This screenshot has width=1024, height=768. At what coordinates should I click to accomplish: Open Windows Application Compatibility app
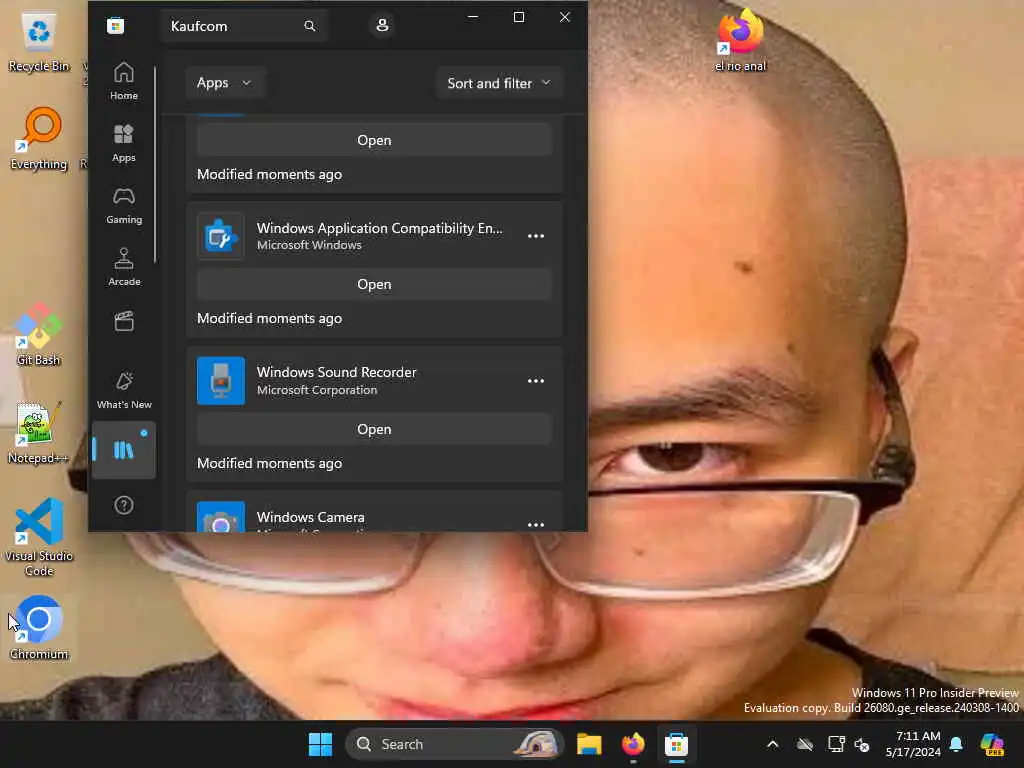(x=374, y=284)
